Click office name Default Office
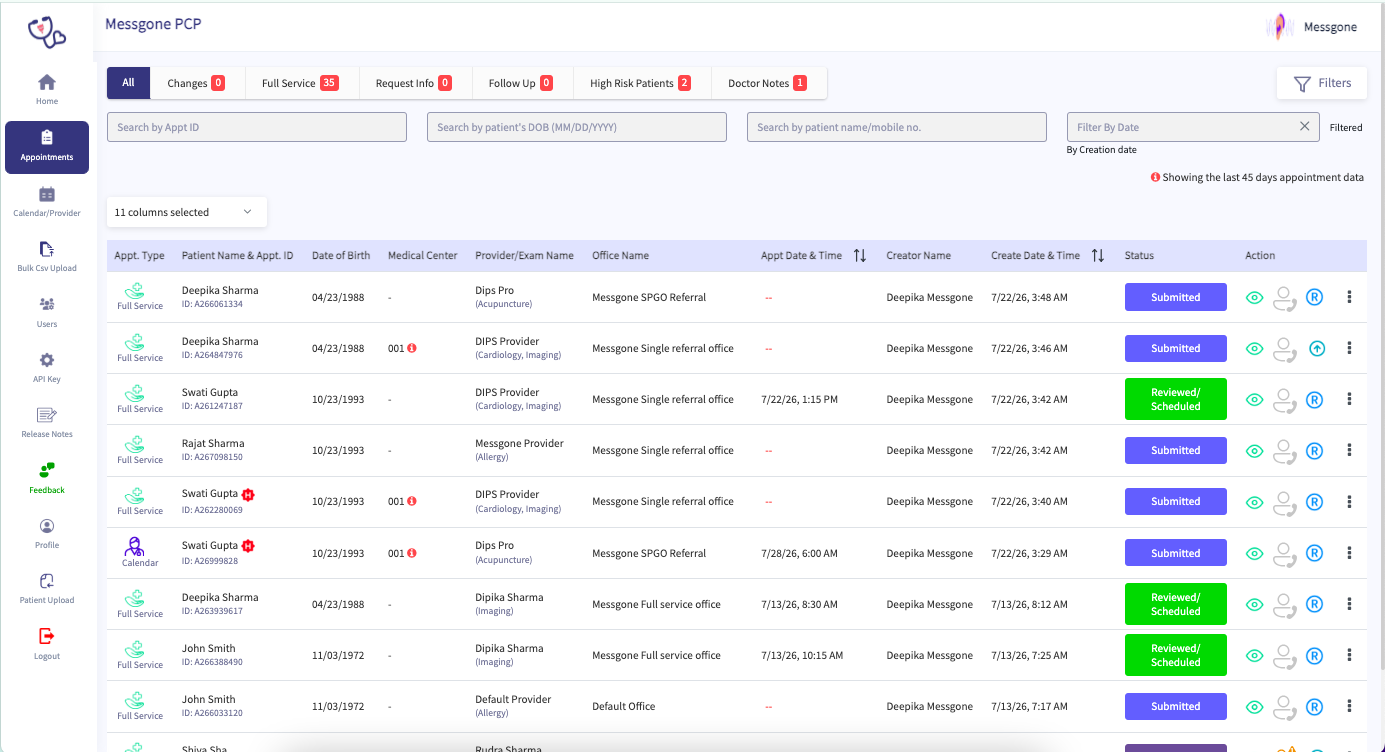Viewport: 1385px width, 752px height. tap(624, 706)
